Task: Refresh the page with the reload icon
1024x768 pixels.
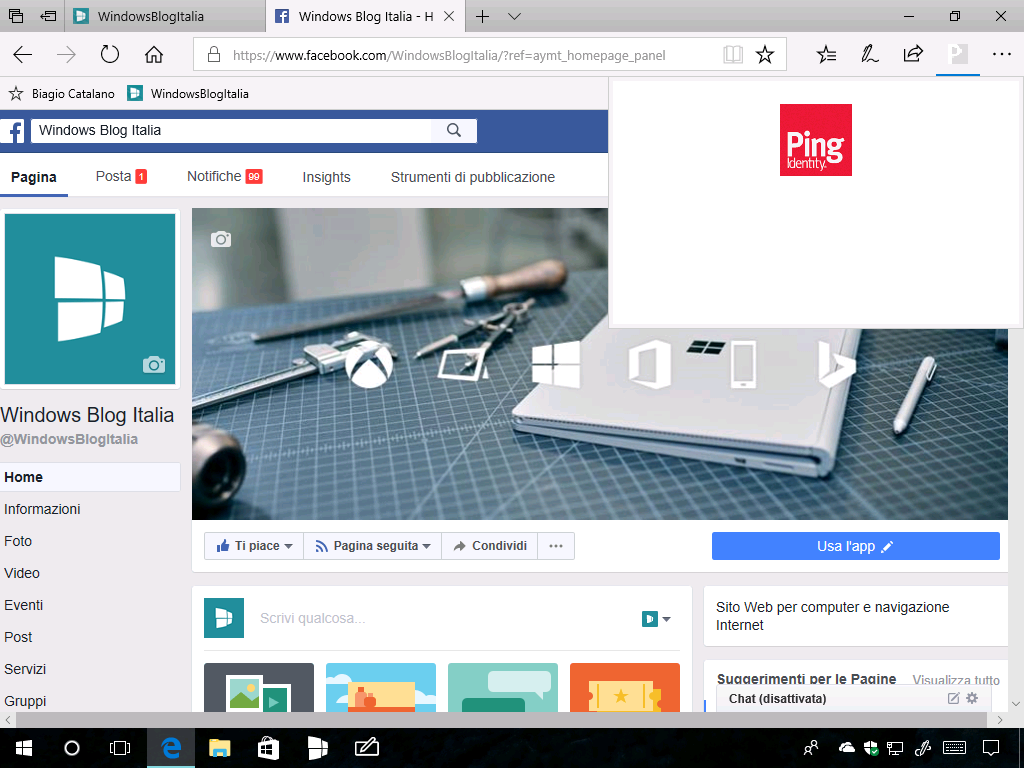Action: (x=110, y=55)
